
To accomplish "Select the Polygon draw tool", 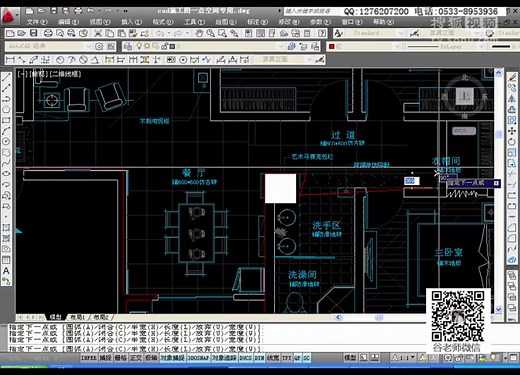I will click(x=6, y=109).
